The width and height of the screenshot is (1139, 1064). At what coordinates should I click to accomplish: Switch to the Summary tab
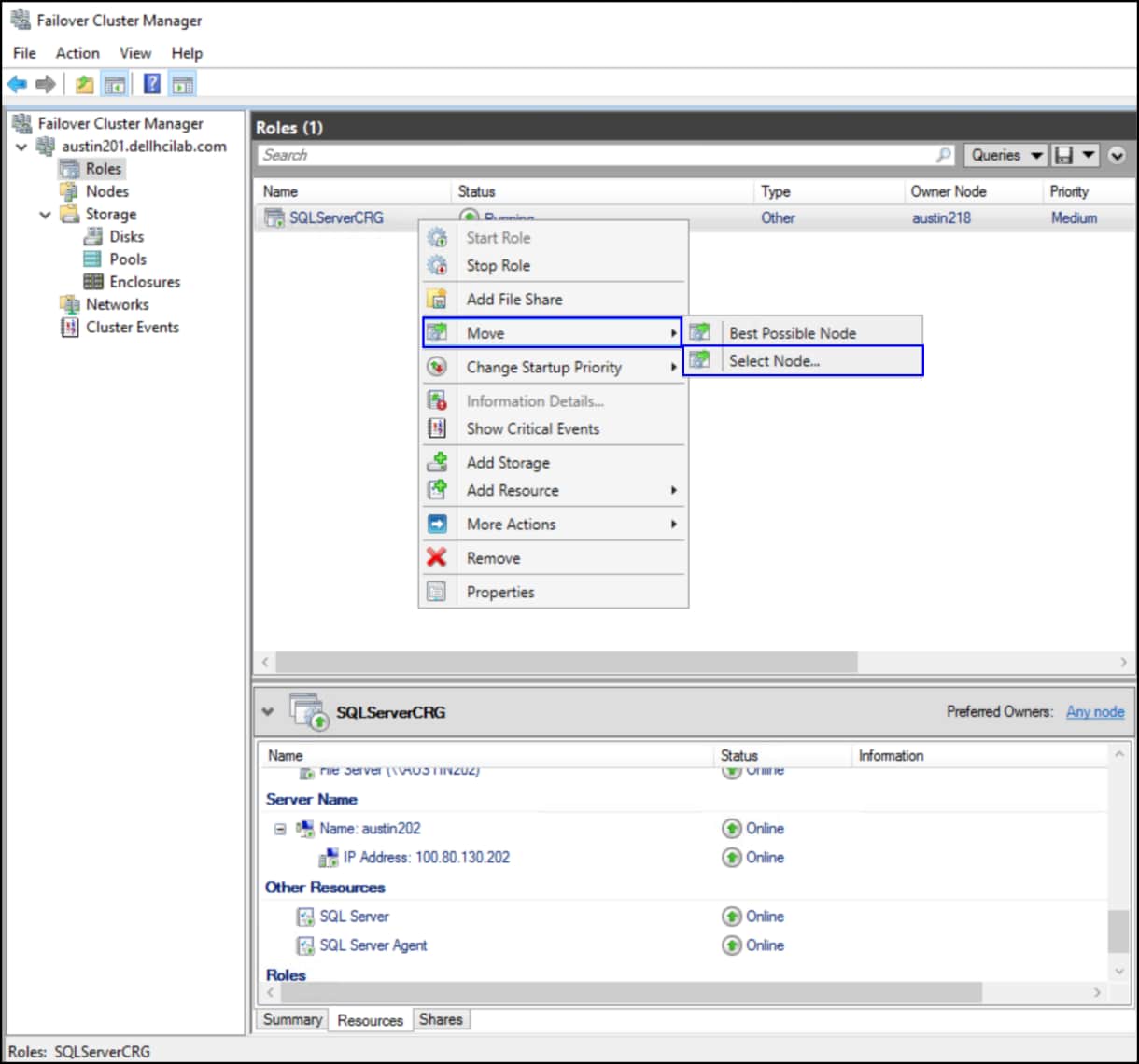tap(292, 1019)
